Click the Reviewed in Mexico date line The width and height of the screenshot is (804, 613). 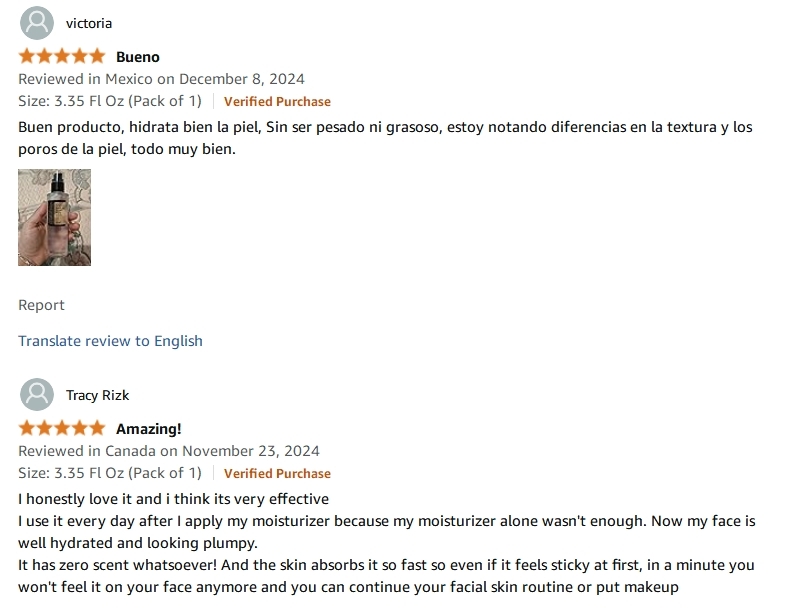tap(161, 79)
